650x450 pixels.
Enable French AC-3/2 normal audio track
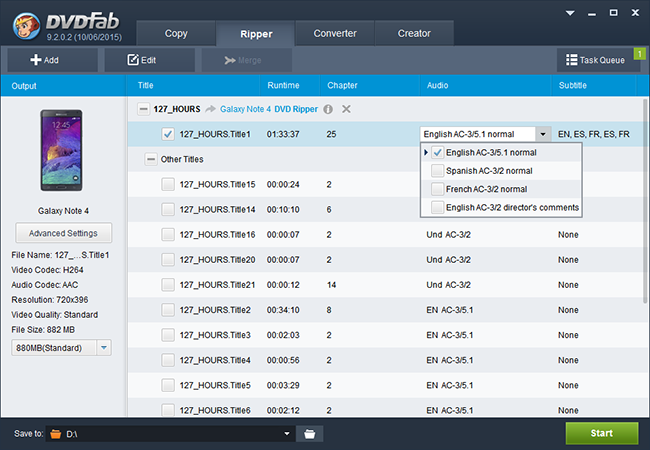tap(437, 189)
